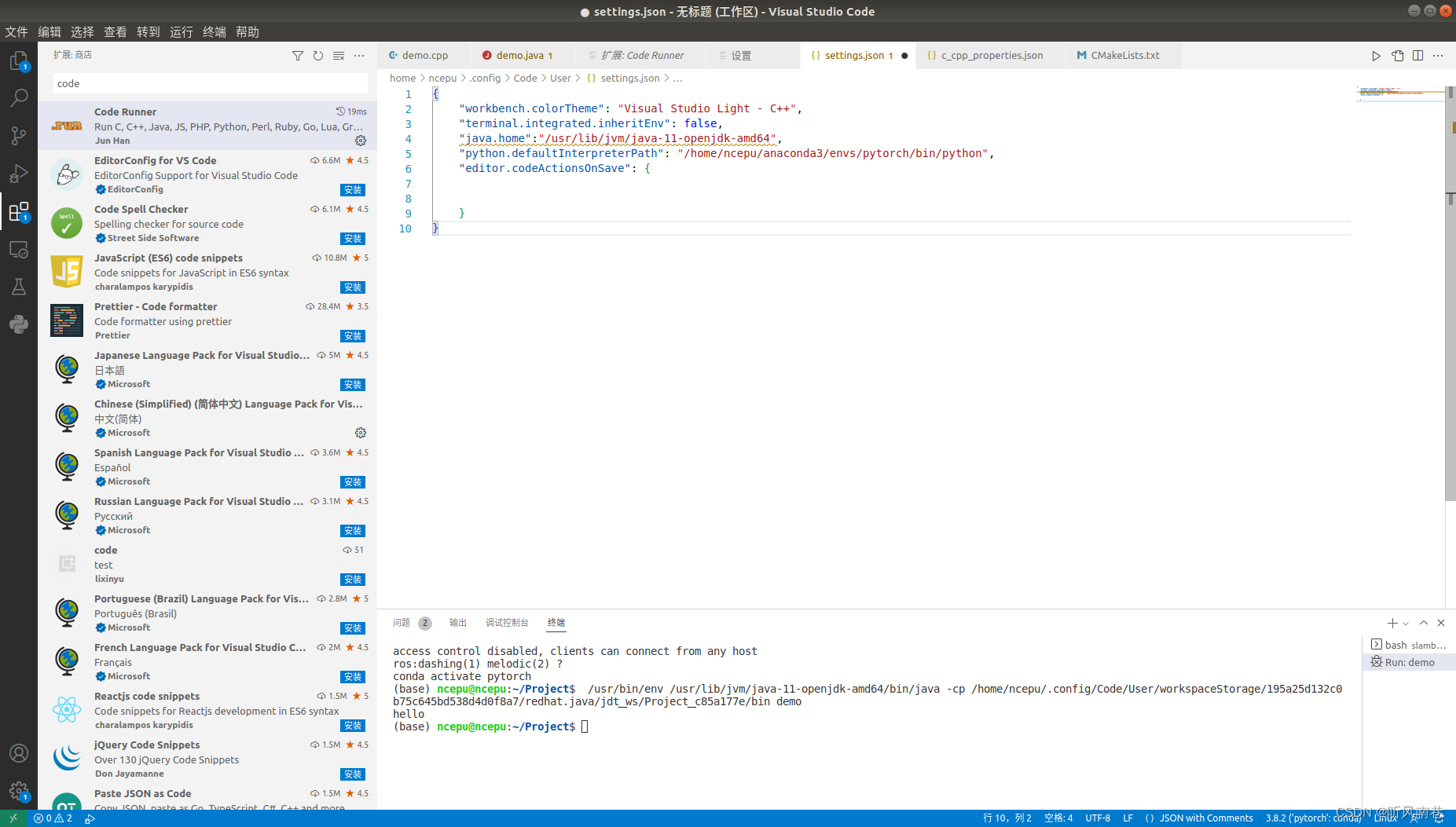This screenshot has width=1456, height=827.
Task: Switch to the c_cpp_properties.json tab
Action: point(992,56)
